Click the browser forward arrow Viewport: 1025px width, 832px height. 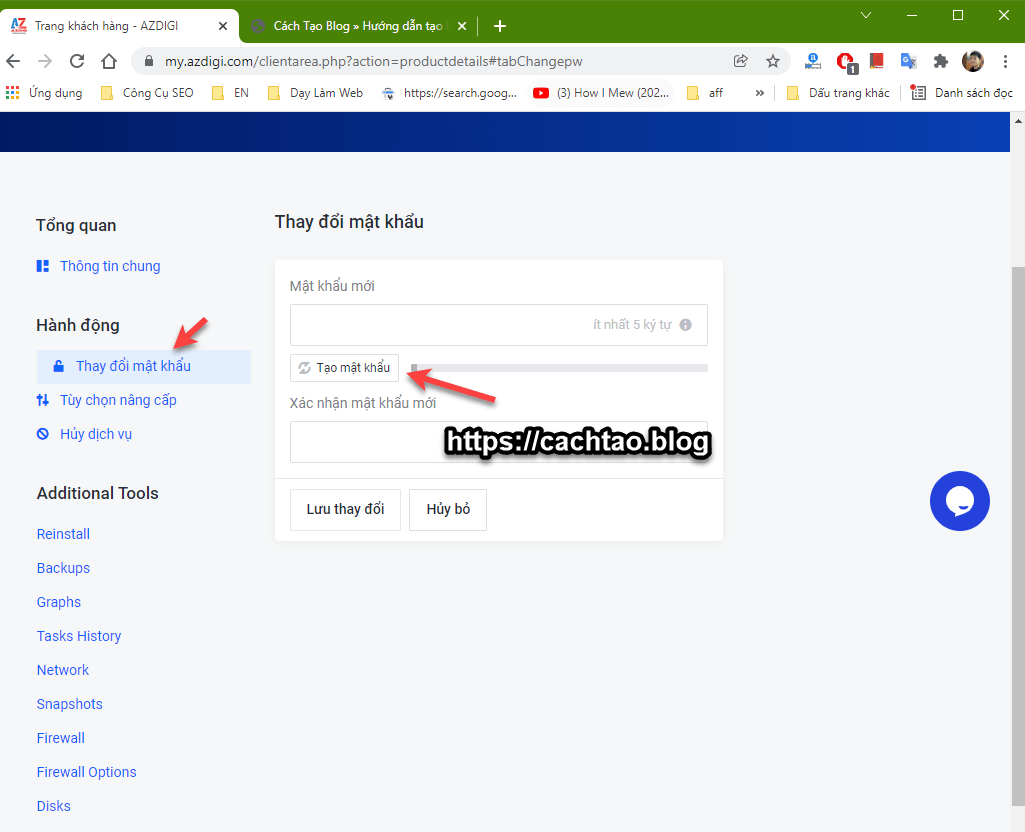coord(45,61)
